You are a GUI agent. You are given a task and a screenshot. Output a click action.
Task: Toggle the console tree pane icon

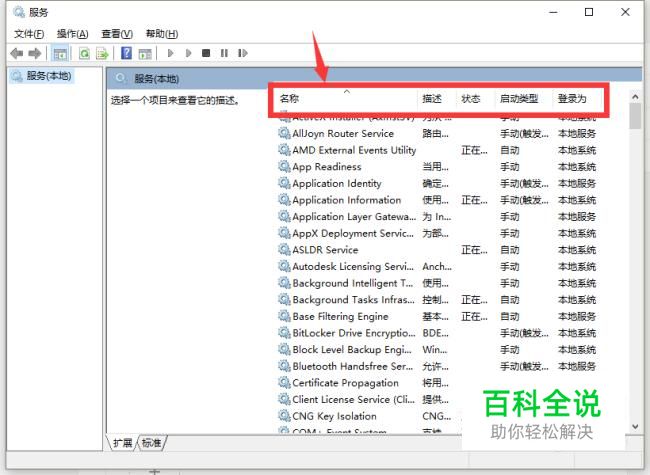pos(60,53)
